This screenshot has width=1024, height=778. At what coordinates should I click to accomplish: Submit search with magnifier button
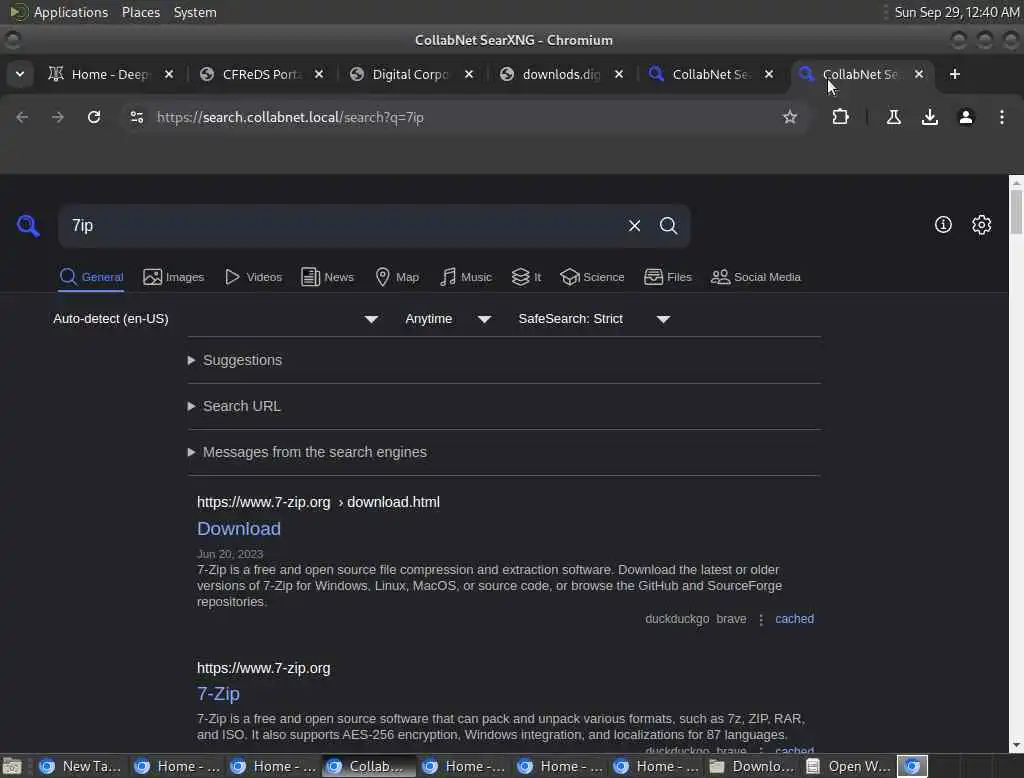[x=668, y=226]
